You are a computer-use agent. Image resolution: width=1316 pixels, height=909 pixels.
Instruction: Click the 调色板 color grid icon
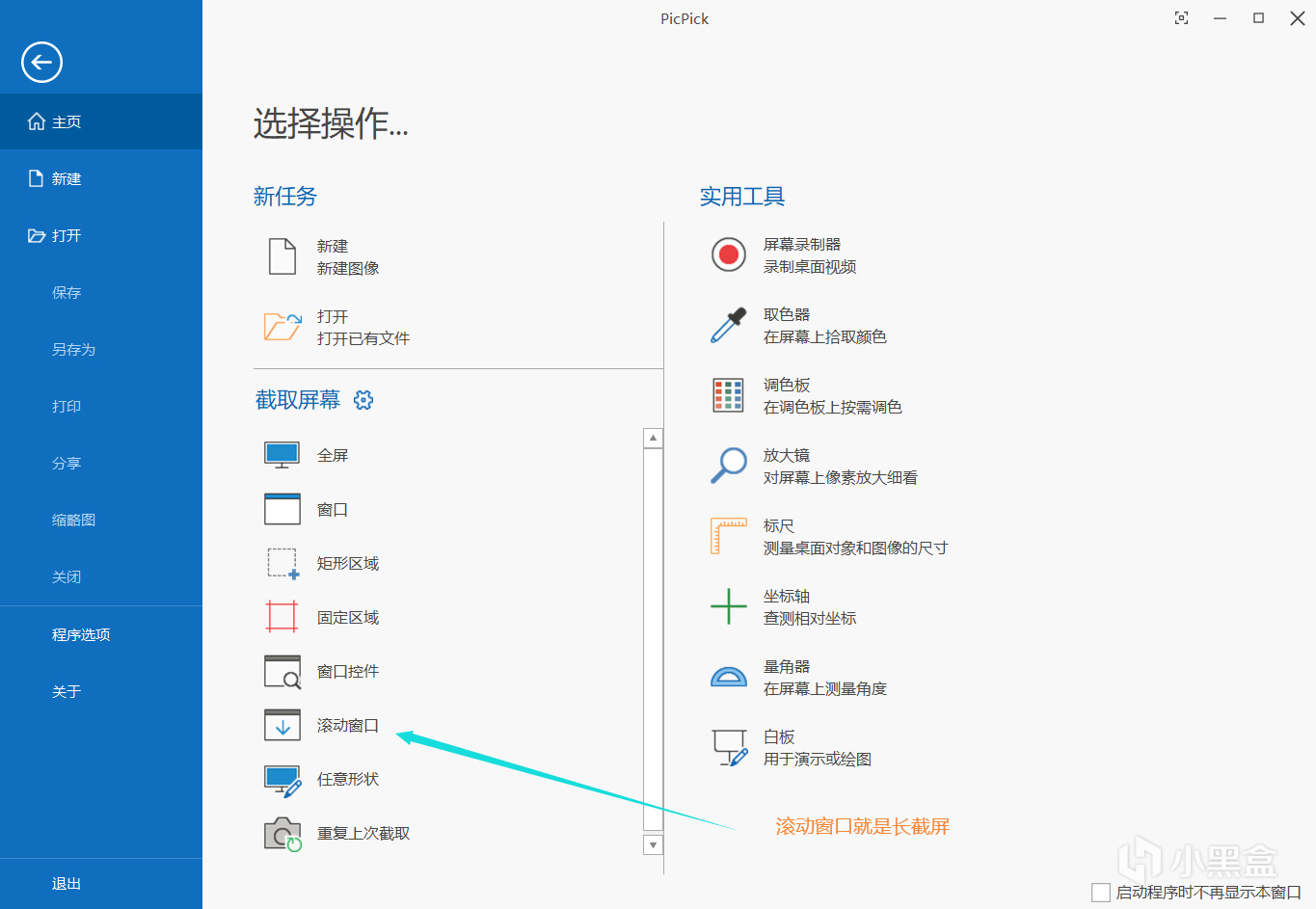point(729,395)
